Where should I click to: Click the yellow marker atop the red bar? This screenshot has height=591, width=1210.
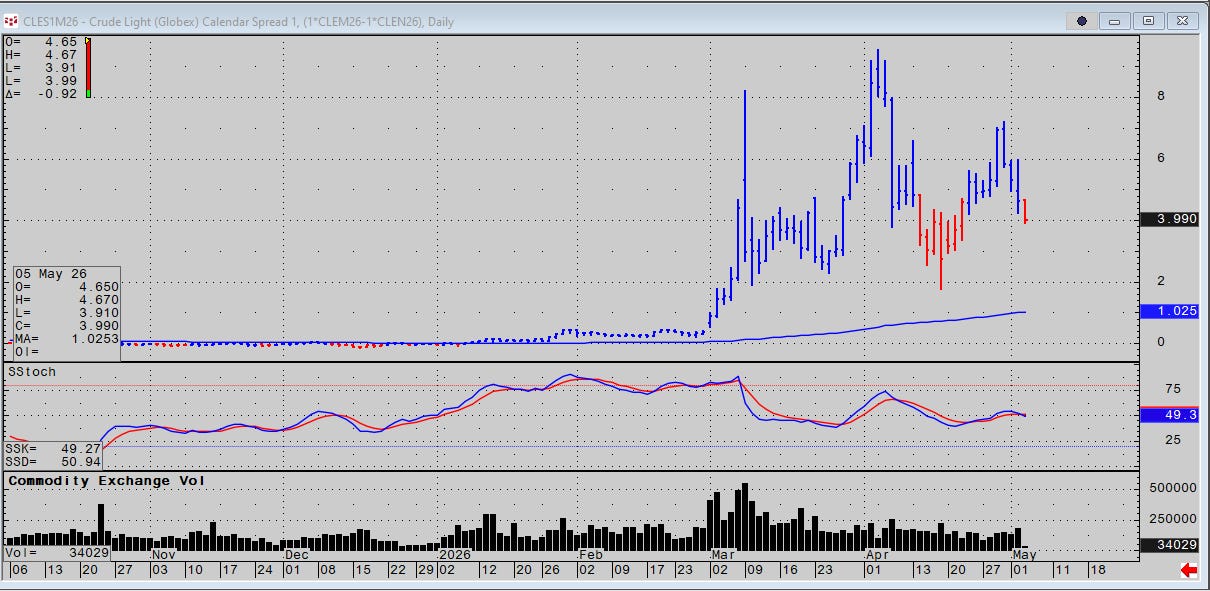click(88, 41)
